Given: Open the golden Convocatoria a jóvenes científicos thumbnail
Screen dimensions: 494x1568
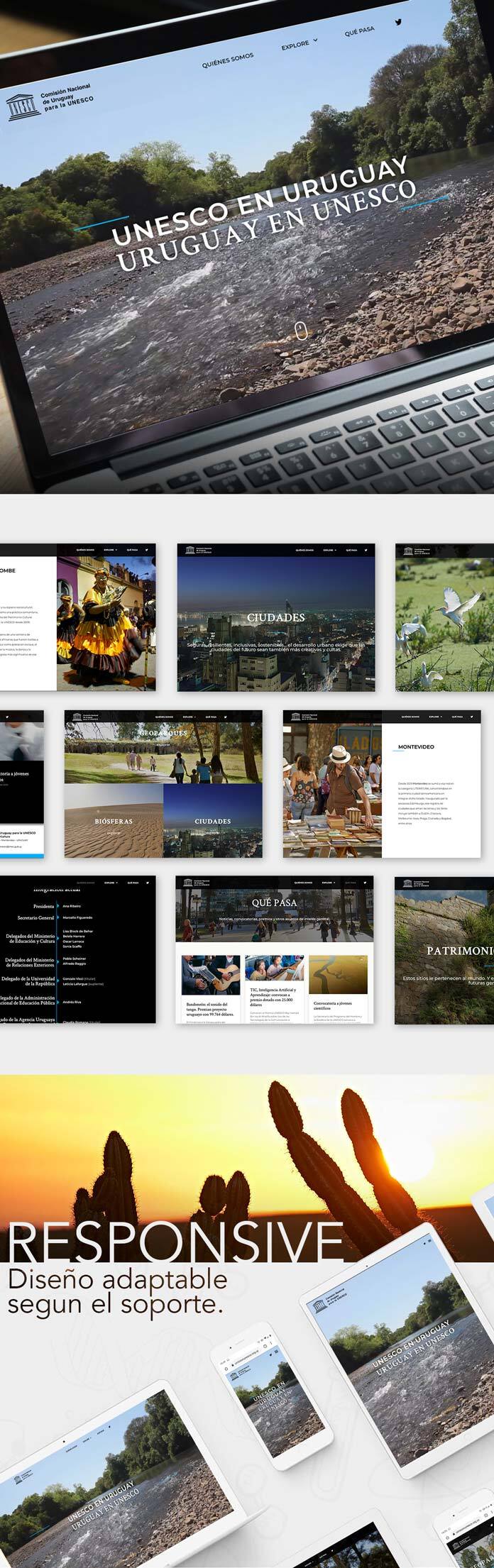Looking at the screenshot, I should pyautogui.click(x=338, y=975).
